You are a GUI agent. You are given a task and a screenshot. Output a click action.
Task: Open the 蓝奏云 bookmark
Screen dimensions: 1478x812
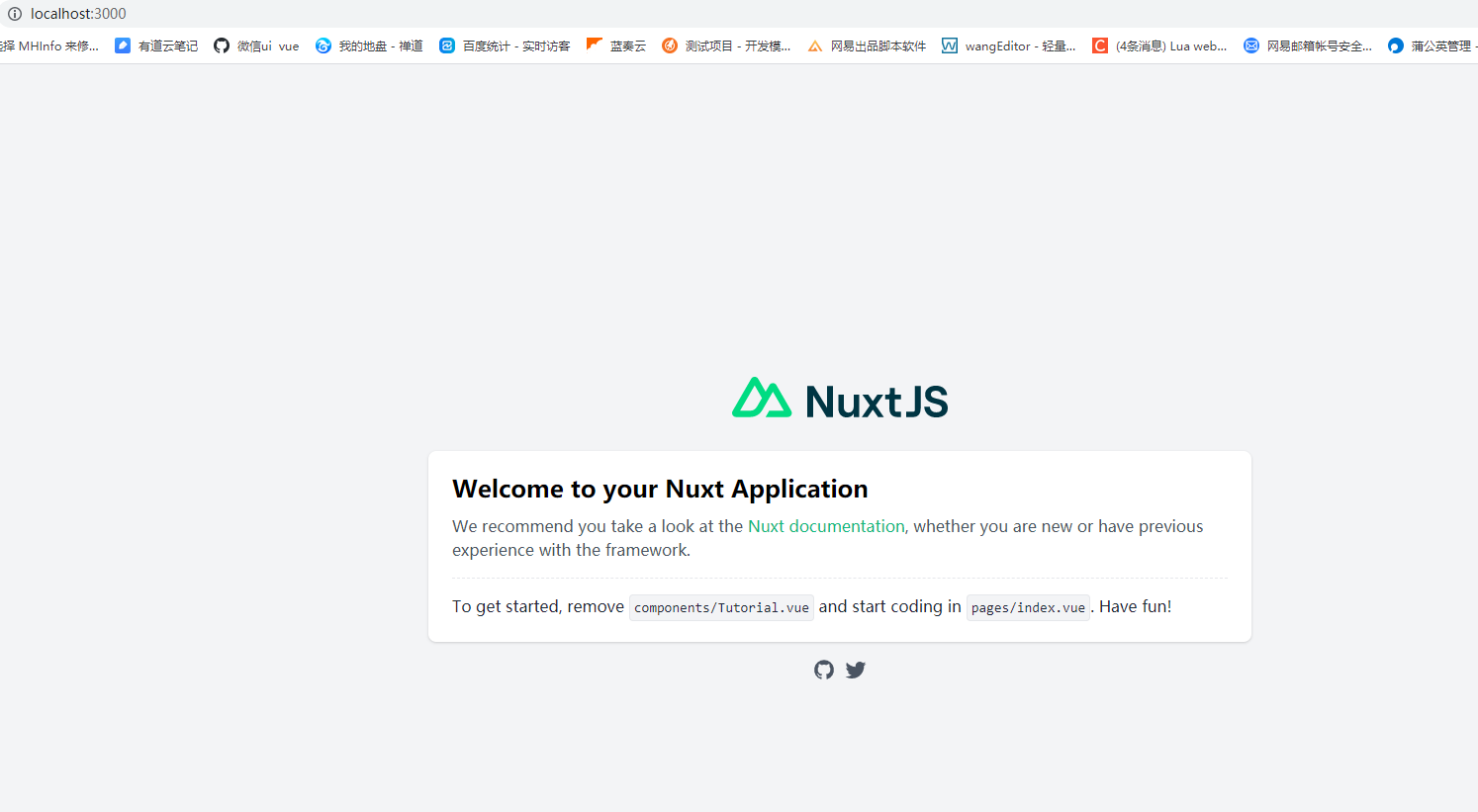click(616, 45)
